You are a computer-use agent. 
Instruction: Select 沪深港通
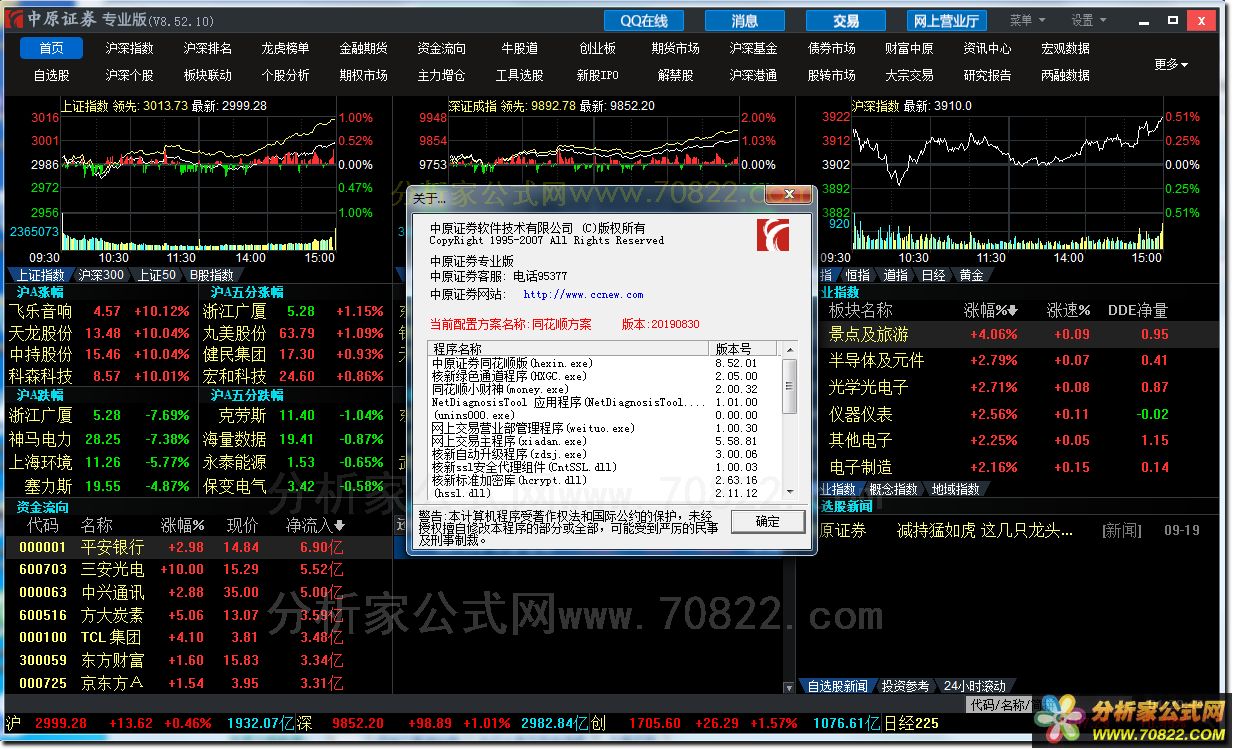[x=754, y=75]
